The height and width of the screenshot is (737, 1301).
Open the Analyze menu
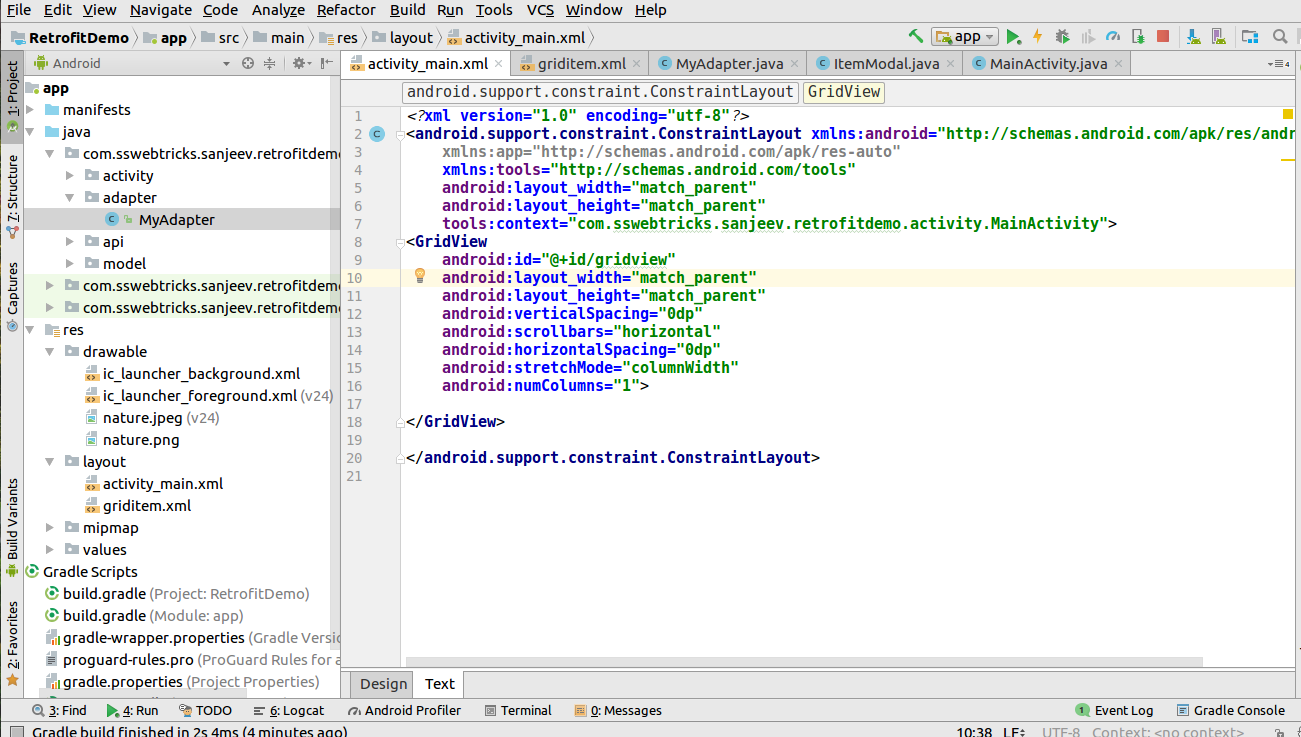(x=278, y=10)
